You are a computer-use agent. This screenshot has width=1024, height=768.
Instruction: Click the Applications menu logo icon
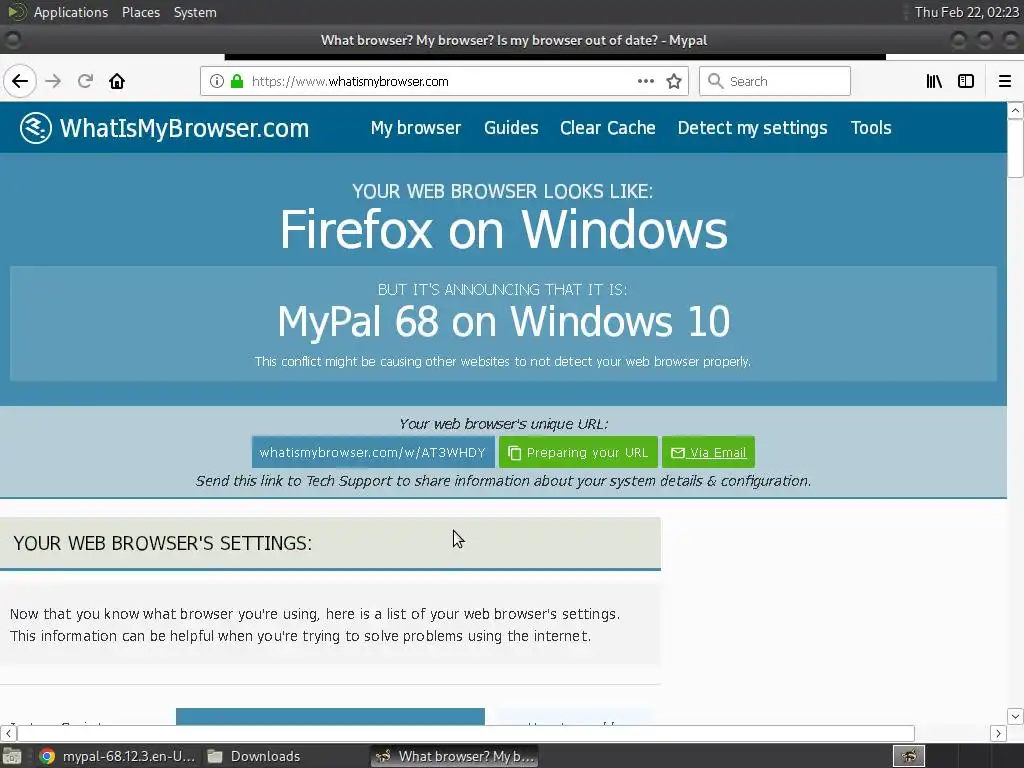coord(18,12)
